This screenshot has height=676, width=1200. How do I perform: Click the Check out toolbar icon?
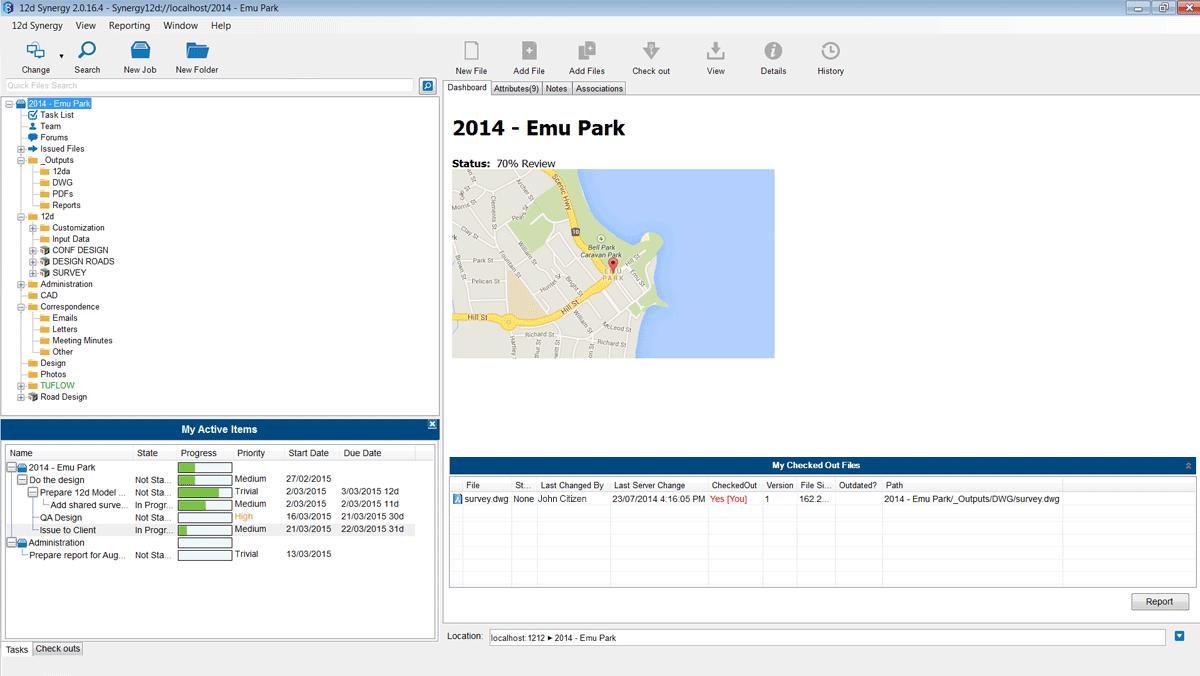coord(651,51)
